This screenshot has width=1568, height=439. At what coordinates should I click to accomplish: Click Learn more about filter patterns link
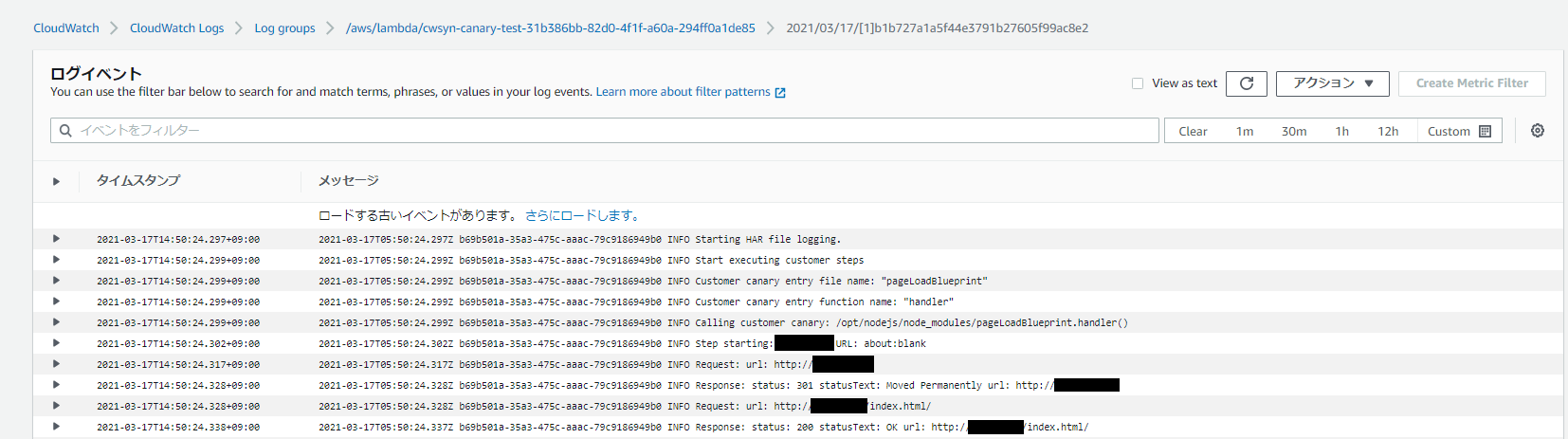[683, 92]
